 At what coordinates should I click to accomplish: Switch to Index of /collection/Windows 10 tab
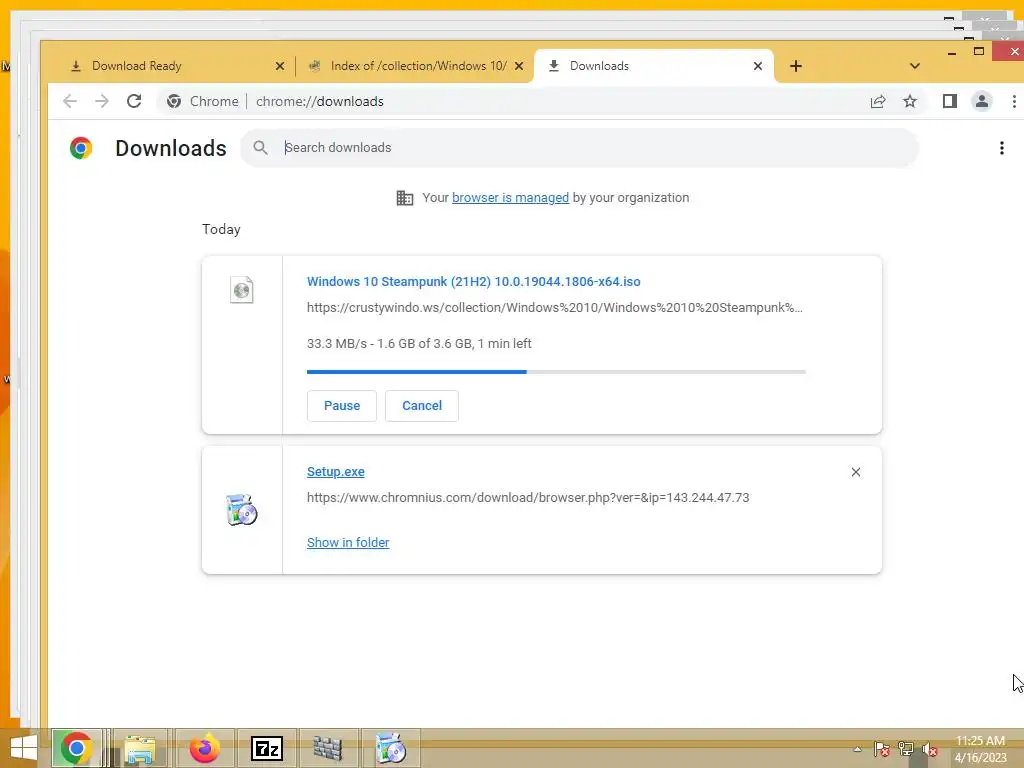[416, 66]
